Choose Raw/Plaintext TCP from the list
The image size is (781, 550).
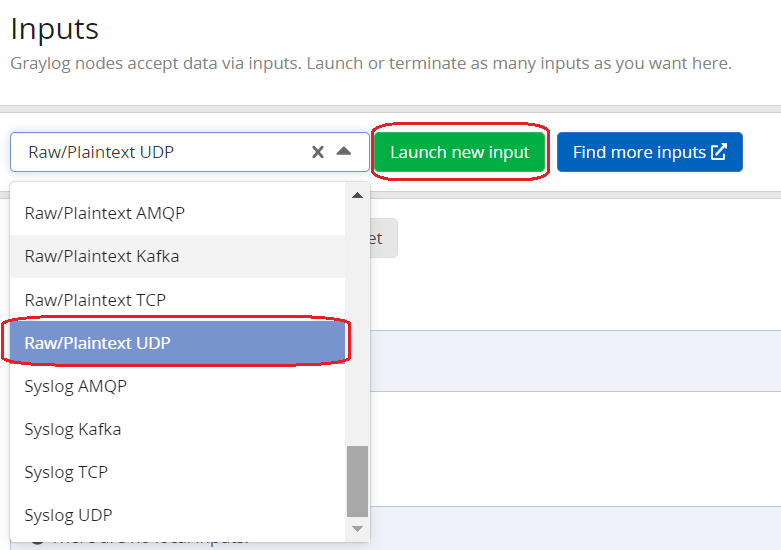pos(177,300)
